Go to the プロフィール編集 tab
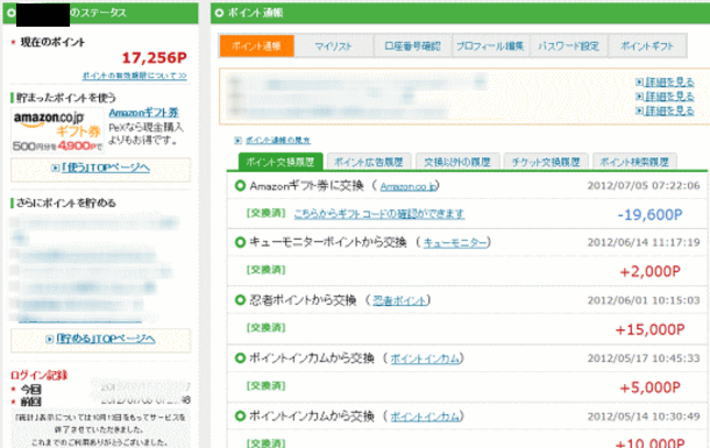Screen dimensions: 710x448 (x=490, y=46)
